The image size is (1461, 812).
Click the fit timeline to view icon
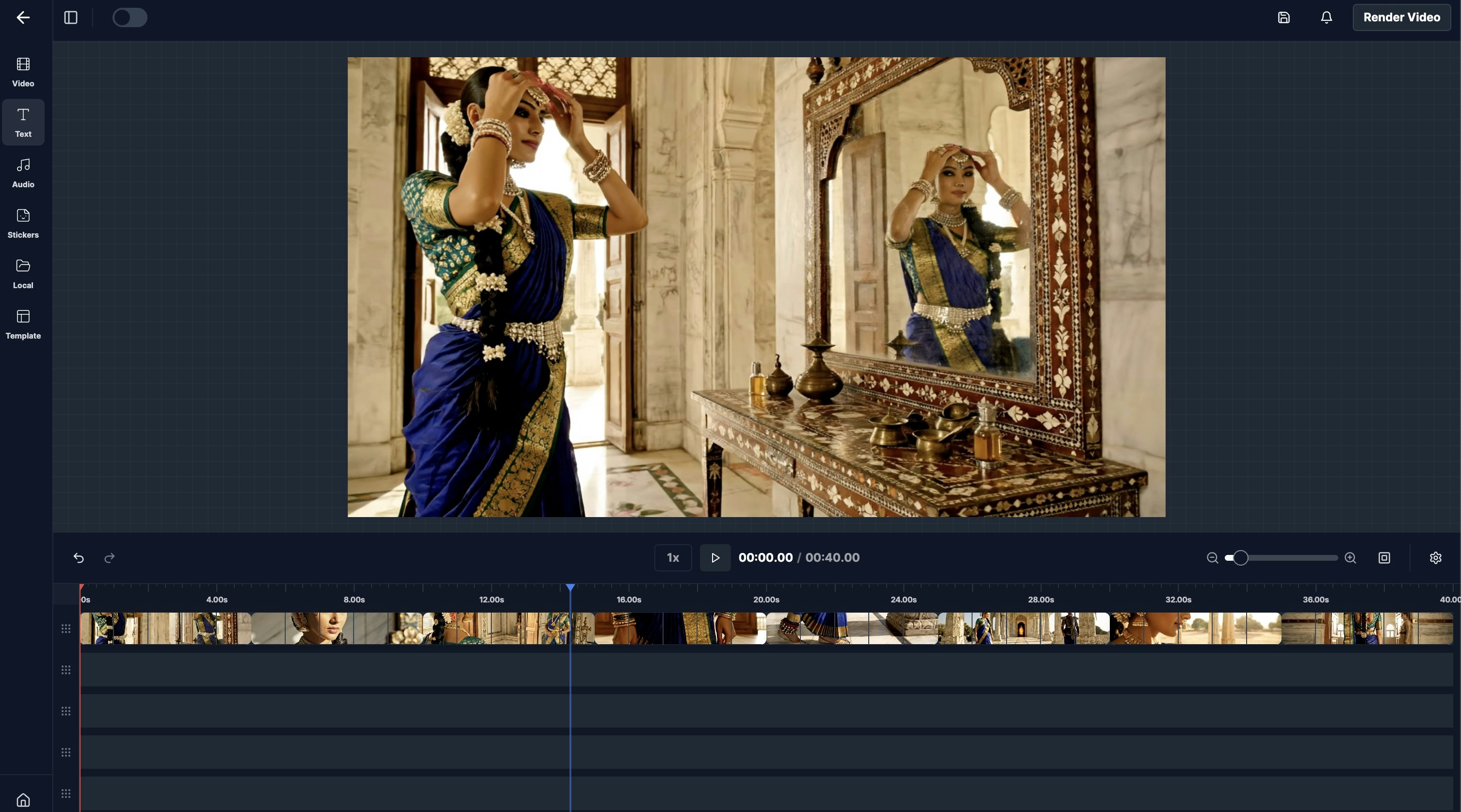coord(1384,558)
